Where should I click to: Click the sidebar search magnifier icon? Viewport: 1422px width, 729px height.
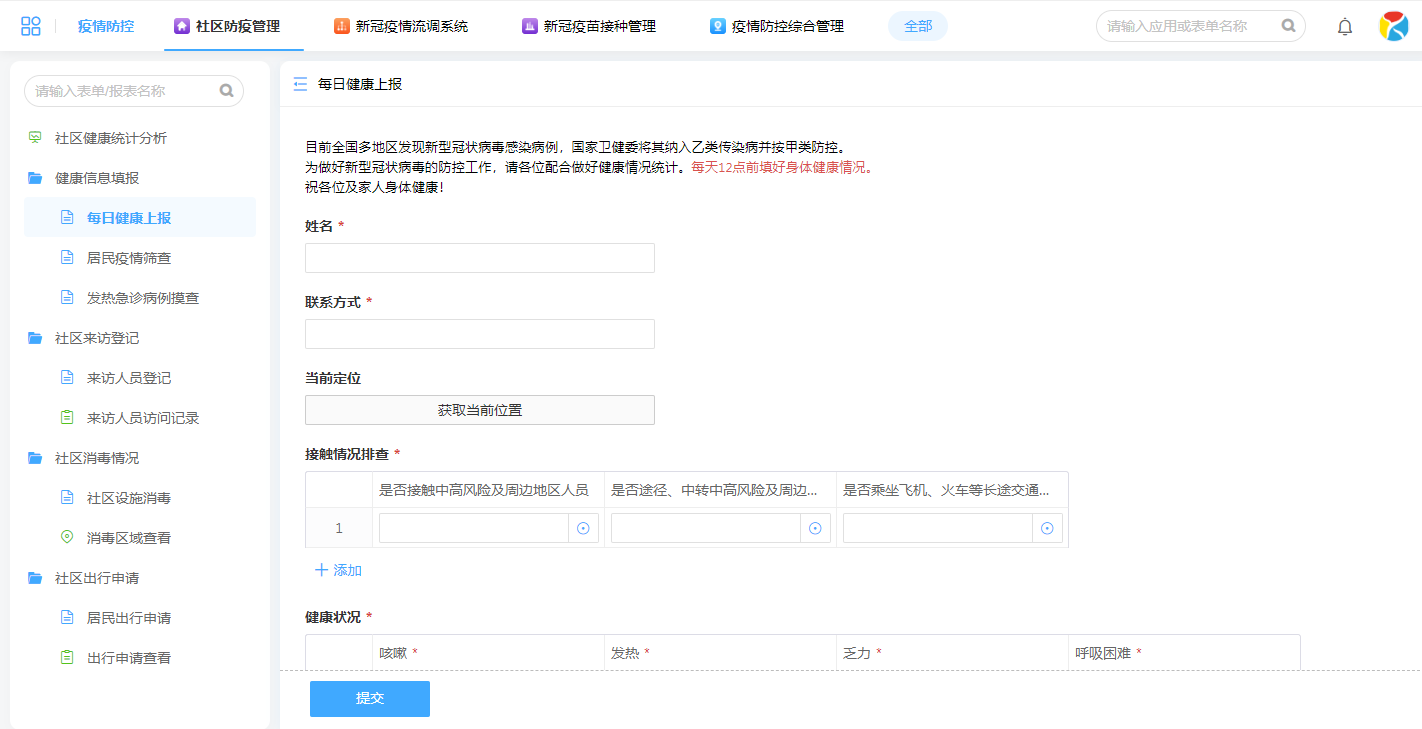(227, 91)
